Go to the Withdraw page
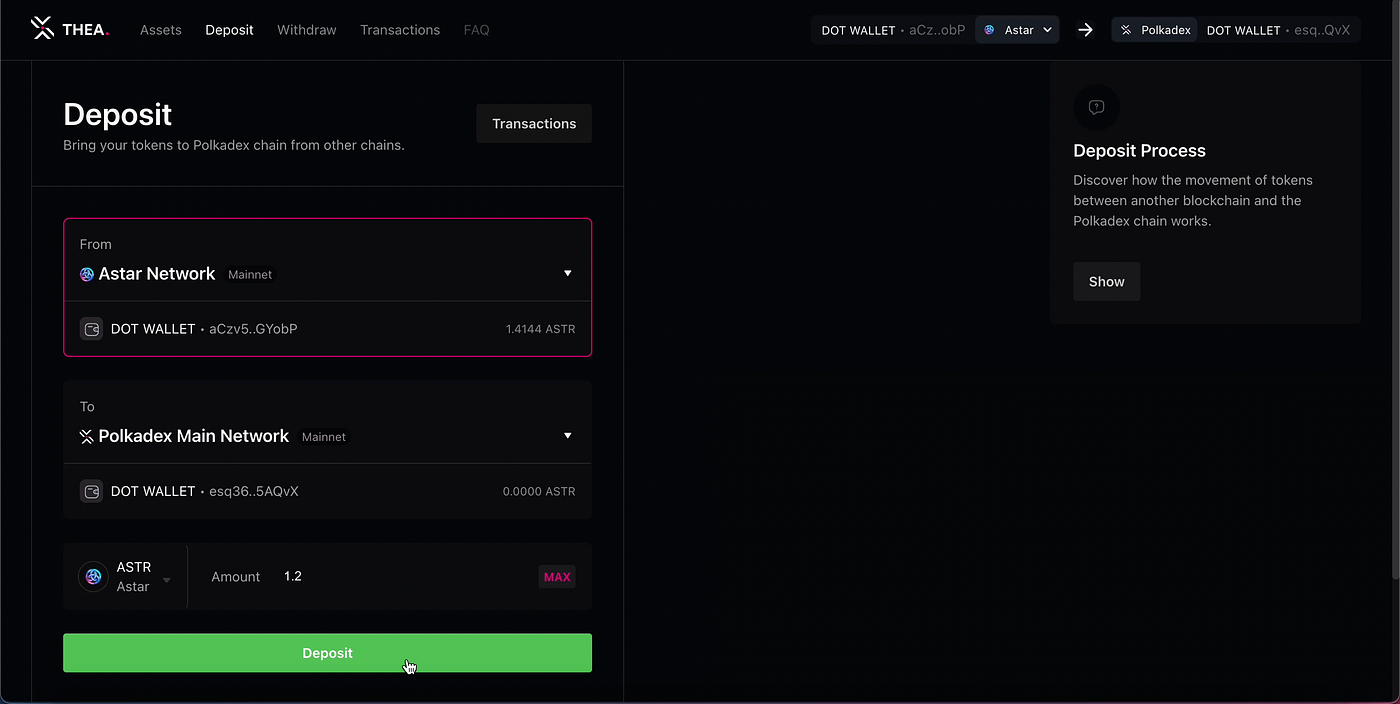The width and height of the screenshot is (1400, 704). 307,30
